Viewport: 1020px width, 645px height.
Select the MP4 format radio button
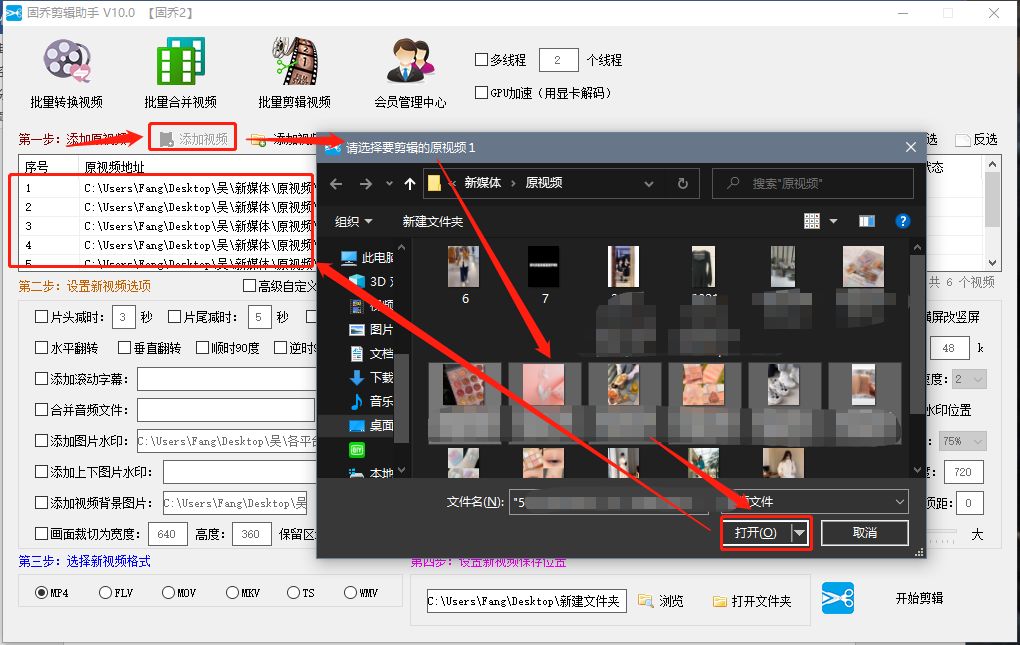[x=42, y=592]
